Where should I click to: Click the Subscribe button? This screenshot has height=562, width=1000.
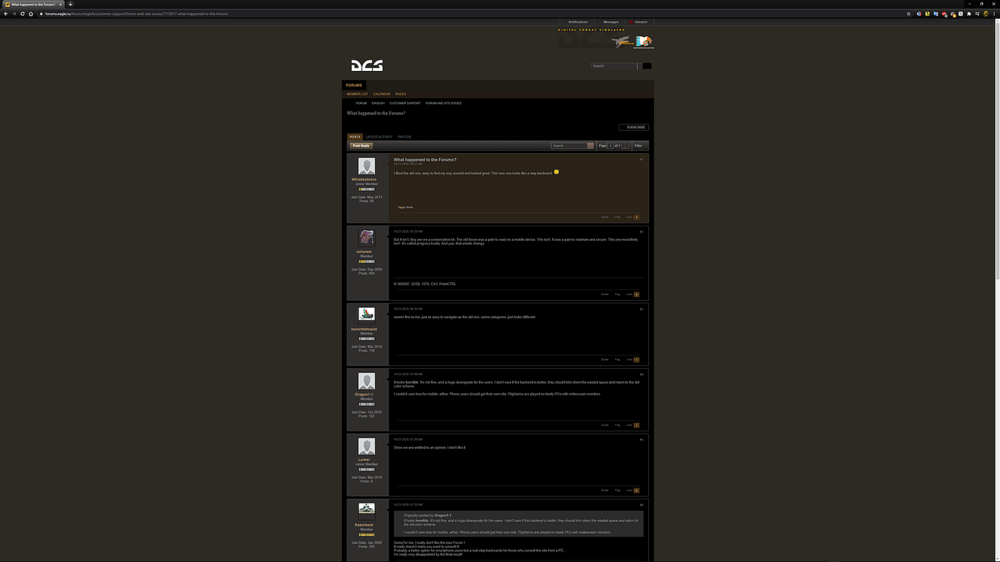pyautogui.click(x=634, y=127)
